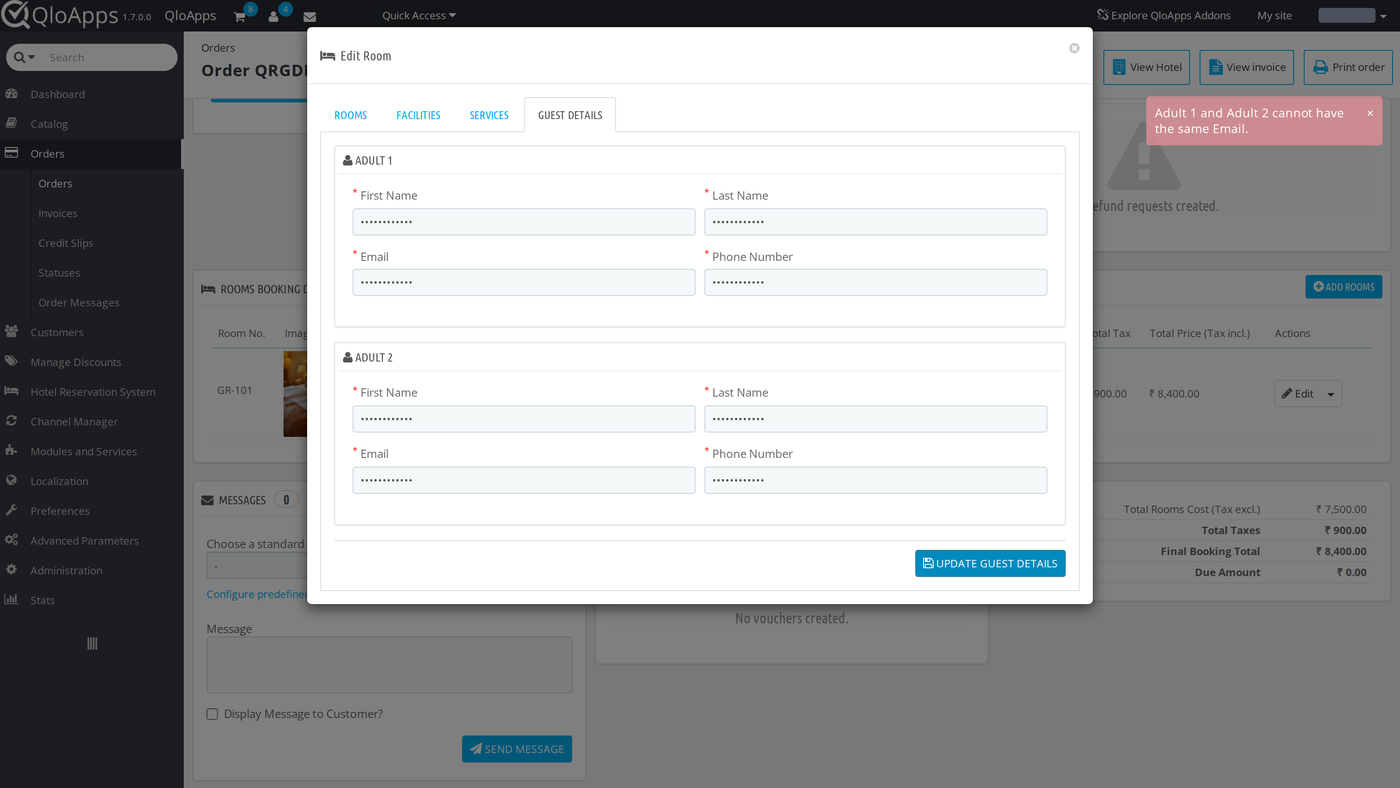The width and height of the screenshot is (1400, 788).
Task: Click Adult 1 First Name field
Action: [x=524, y=222]
